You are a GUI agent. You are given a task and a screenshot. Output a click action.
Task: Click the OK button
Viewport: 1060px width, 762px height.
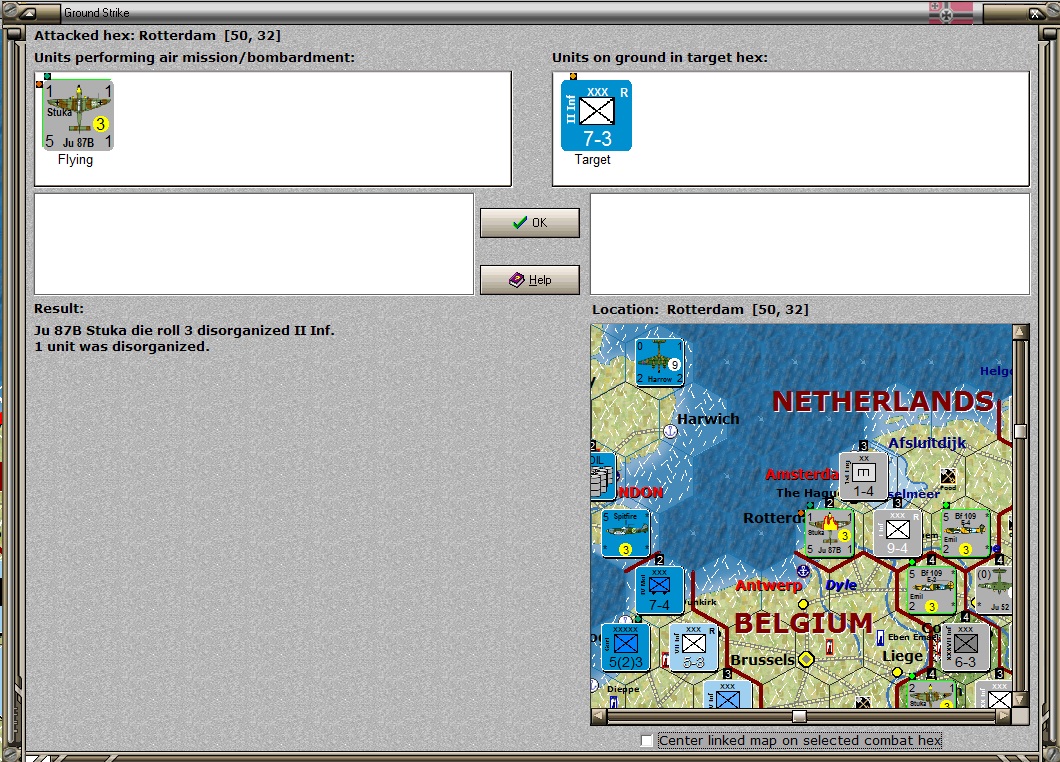click(x=529, y=222)
